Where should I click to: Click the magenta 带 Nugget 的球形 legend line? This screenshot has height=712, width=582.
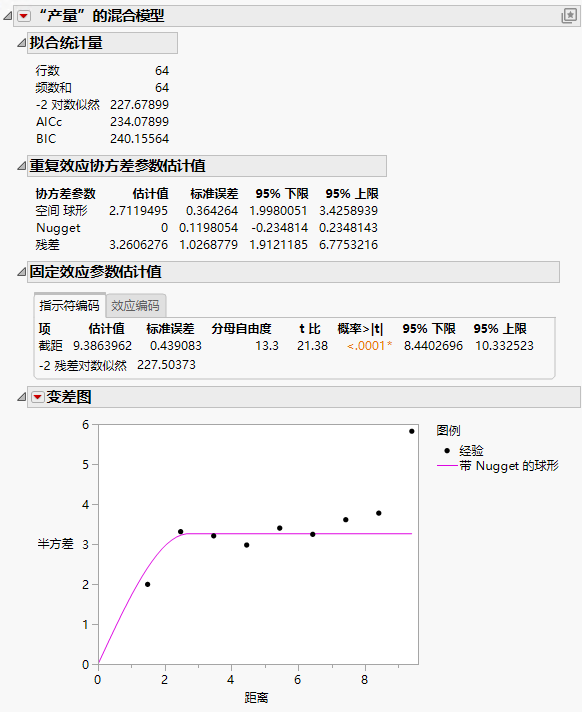[x=447, y=466]
